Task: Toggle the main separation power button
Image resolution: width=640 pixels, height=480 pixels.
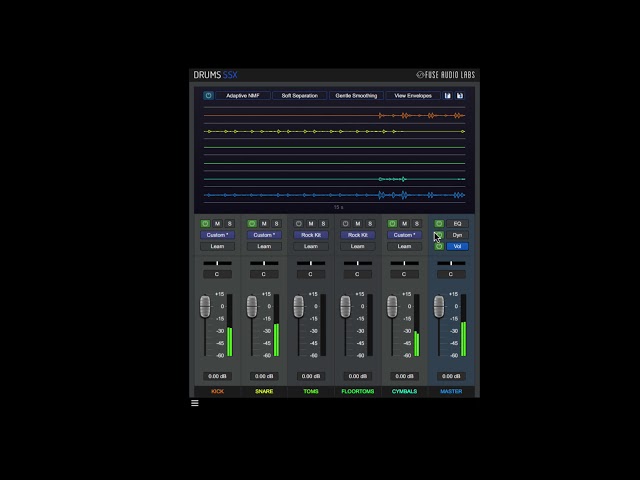Action: tap(209, 96)
